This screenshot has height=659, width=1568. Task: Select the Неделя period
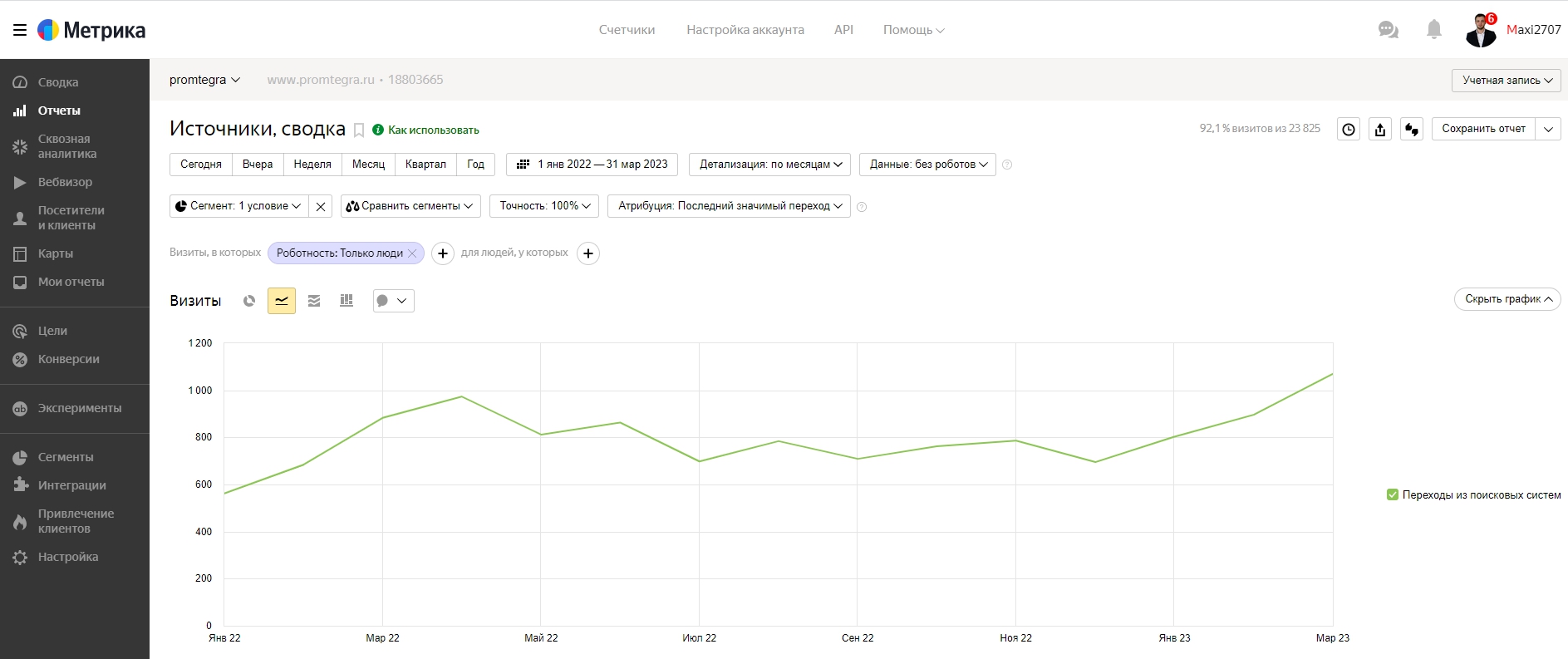[312, 165]
